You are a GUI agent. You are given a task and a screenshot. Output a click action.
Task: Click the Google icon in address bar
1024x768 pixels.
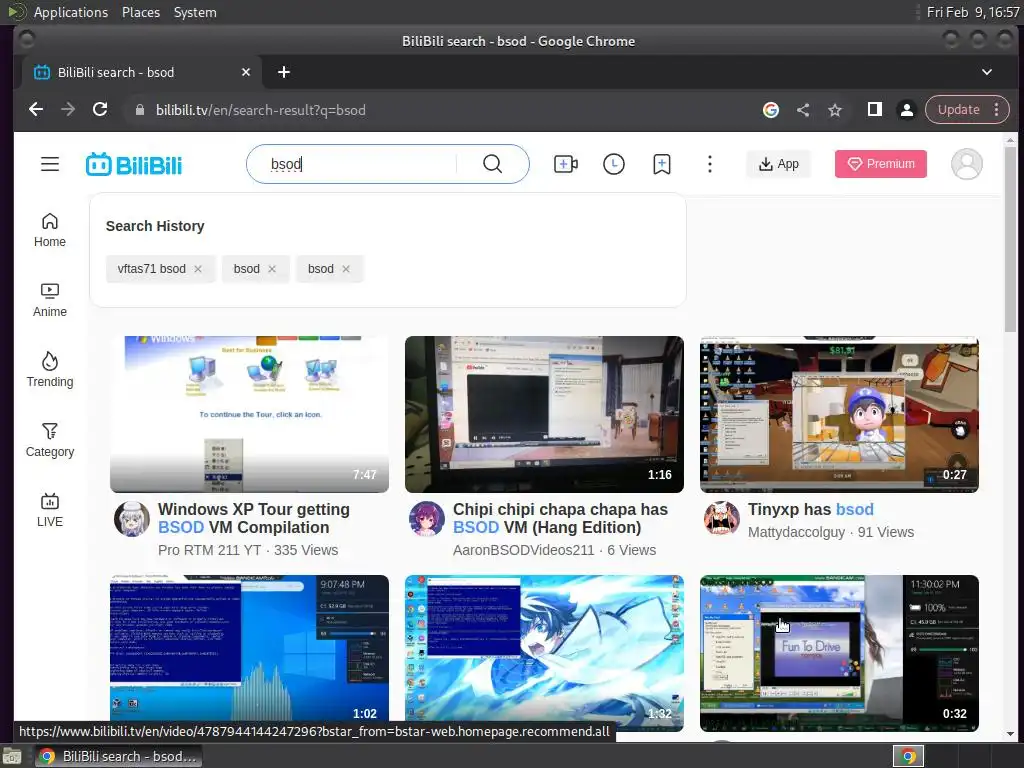pos(771,110)
